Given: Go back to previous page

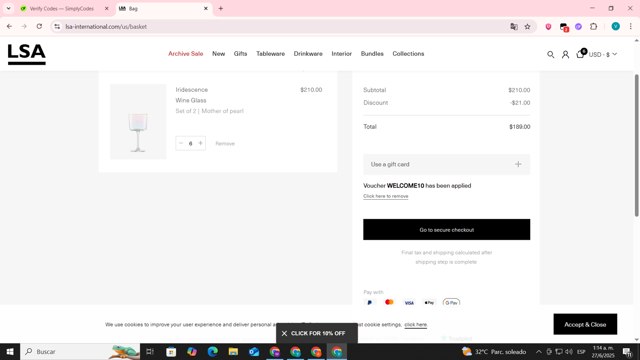Looking at the screenshot, I should [9, 27].
